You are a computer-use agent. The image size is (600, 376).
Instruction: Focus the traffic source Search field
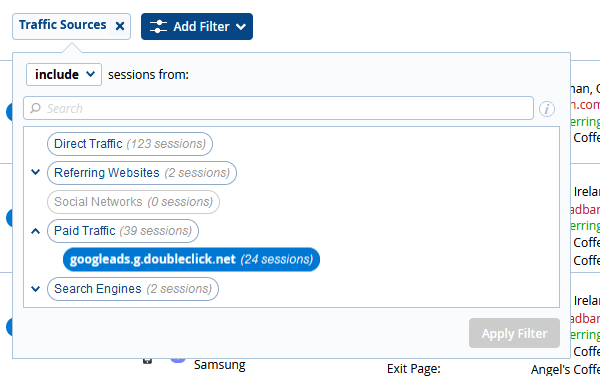tap(278, 108)
